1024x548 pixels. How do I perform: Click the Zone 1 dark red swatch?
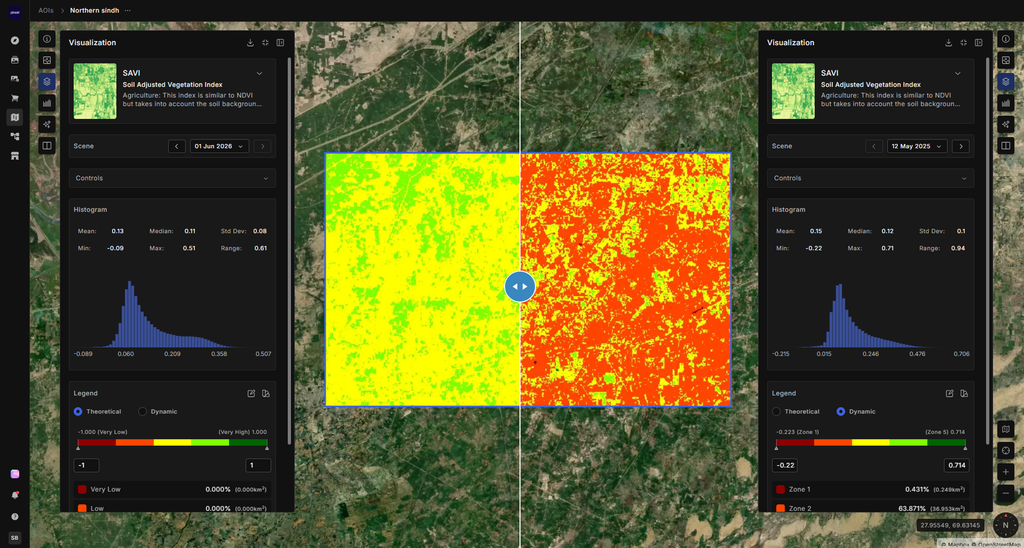[780, 489]
